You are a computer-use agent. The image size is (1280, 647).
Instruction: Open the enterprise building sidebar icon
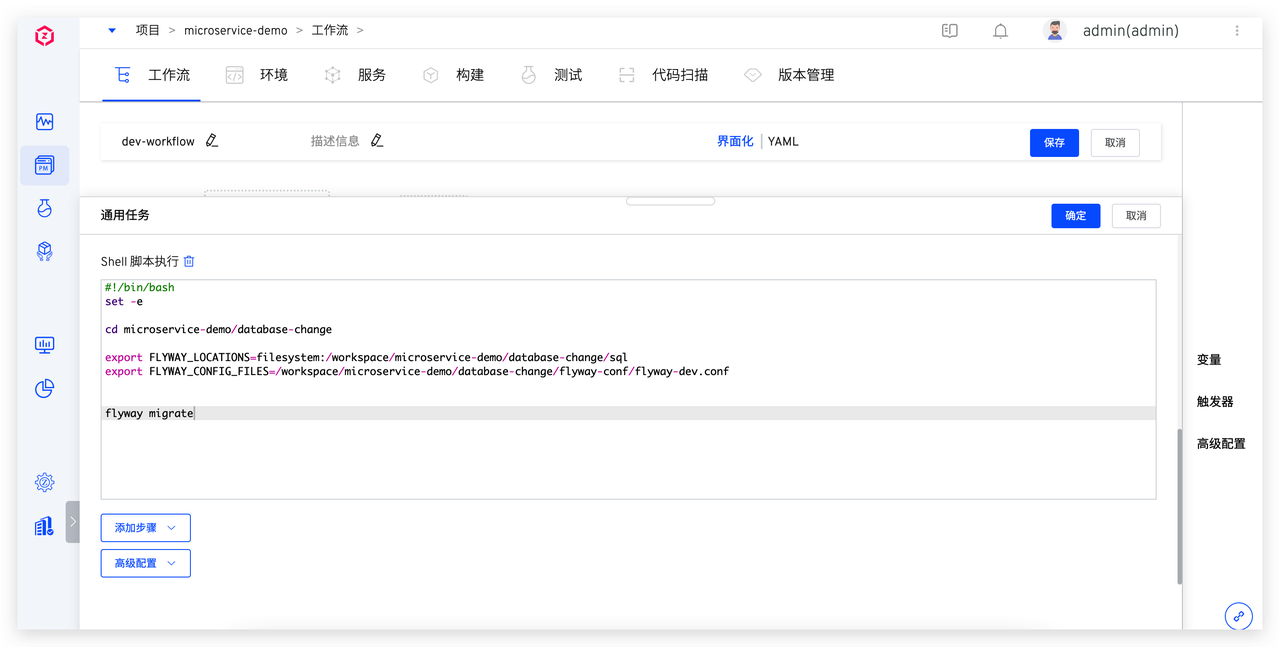pyautogui.click(x=44, y=526)
